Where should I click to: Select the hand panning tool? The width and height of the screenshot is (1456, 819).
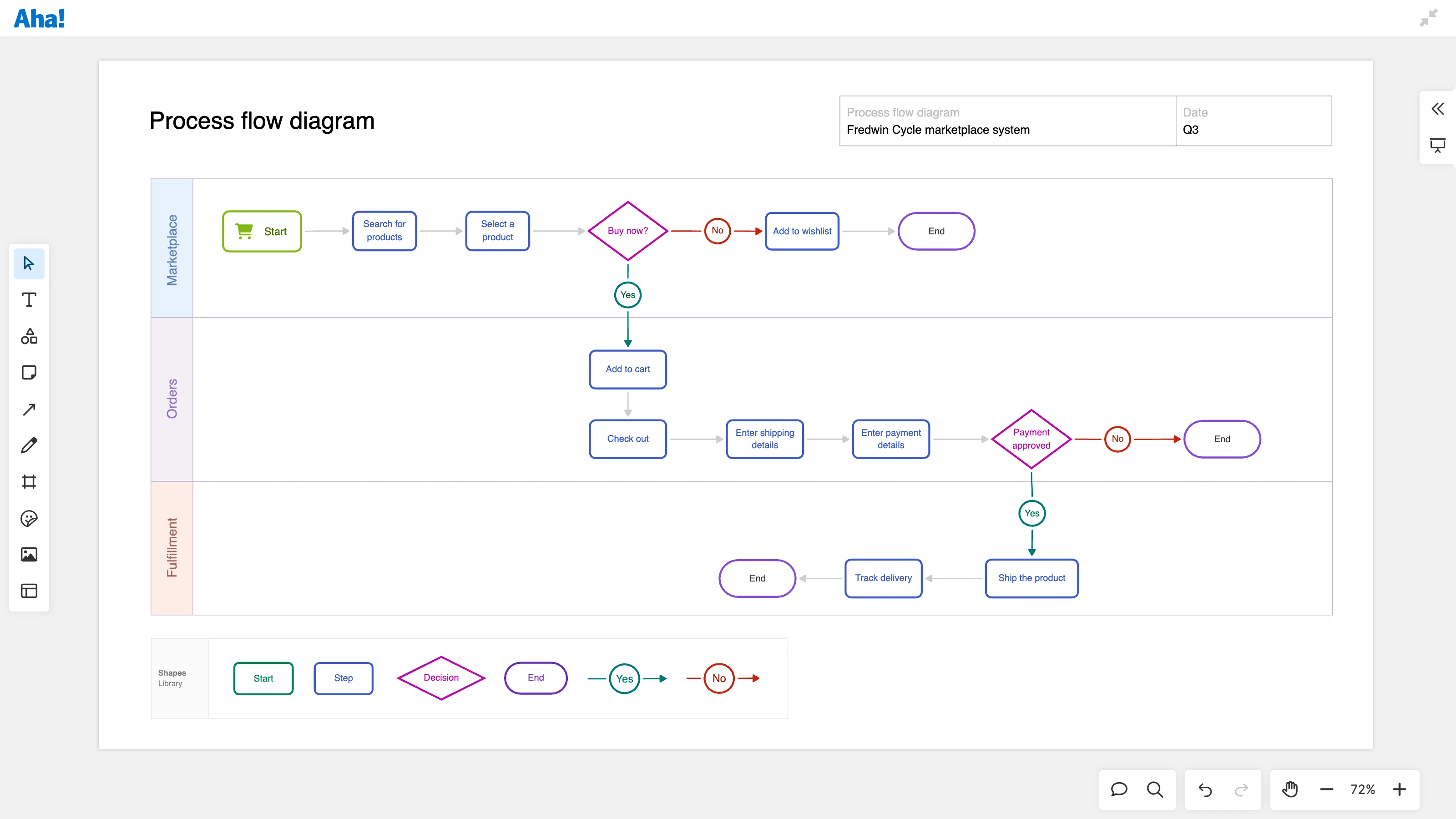tap(1290, 789)
